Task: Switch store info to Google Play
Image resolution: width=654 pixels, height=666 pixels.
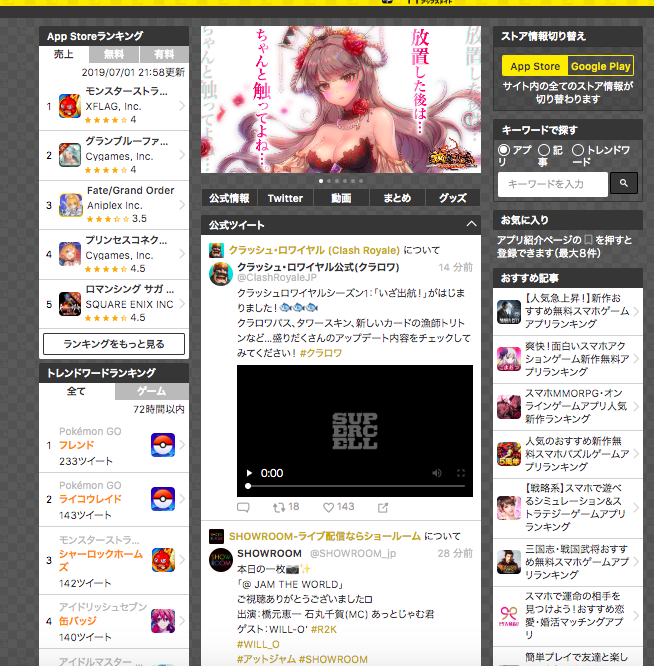Action: (600, 66)
